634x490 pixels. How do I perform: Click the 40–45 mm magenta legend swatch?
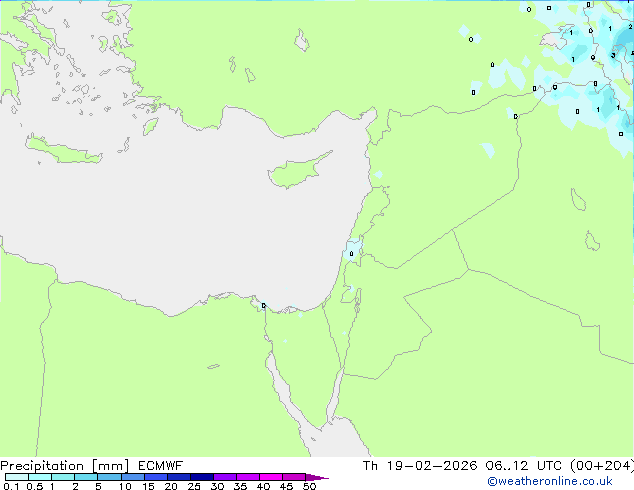271,477
